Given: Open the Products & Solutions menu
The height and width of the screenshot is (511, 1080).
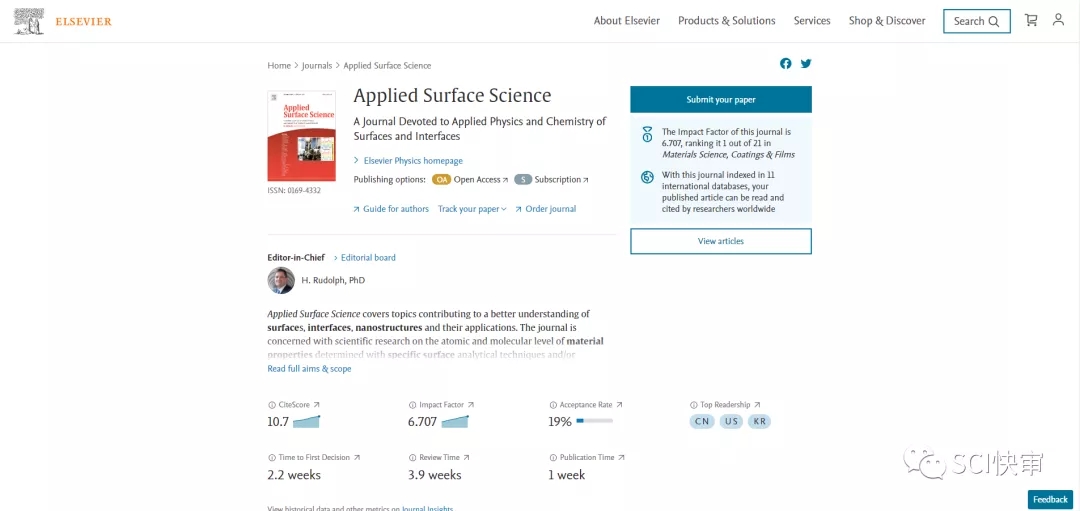Looking at the screenshot, I should coord(726,21).
